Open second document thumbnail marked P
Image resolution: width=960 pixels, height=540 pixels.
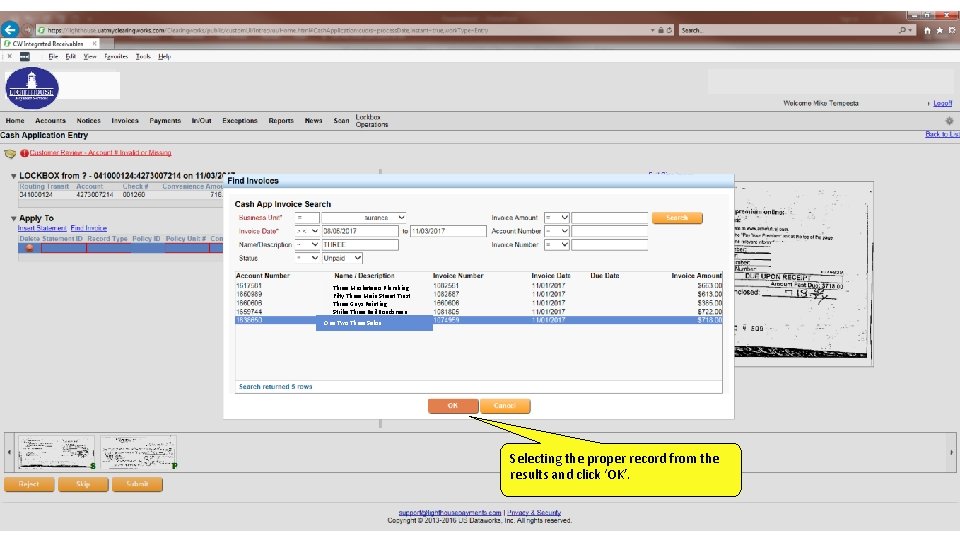(x=138, y=452)
